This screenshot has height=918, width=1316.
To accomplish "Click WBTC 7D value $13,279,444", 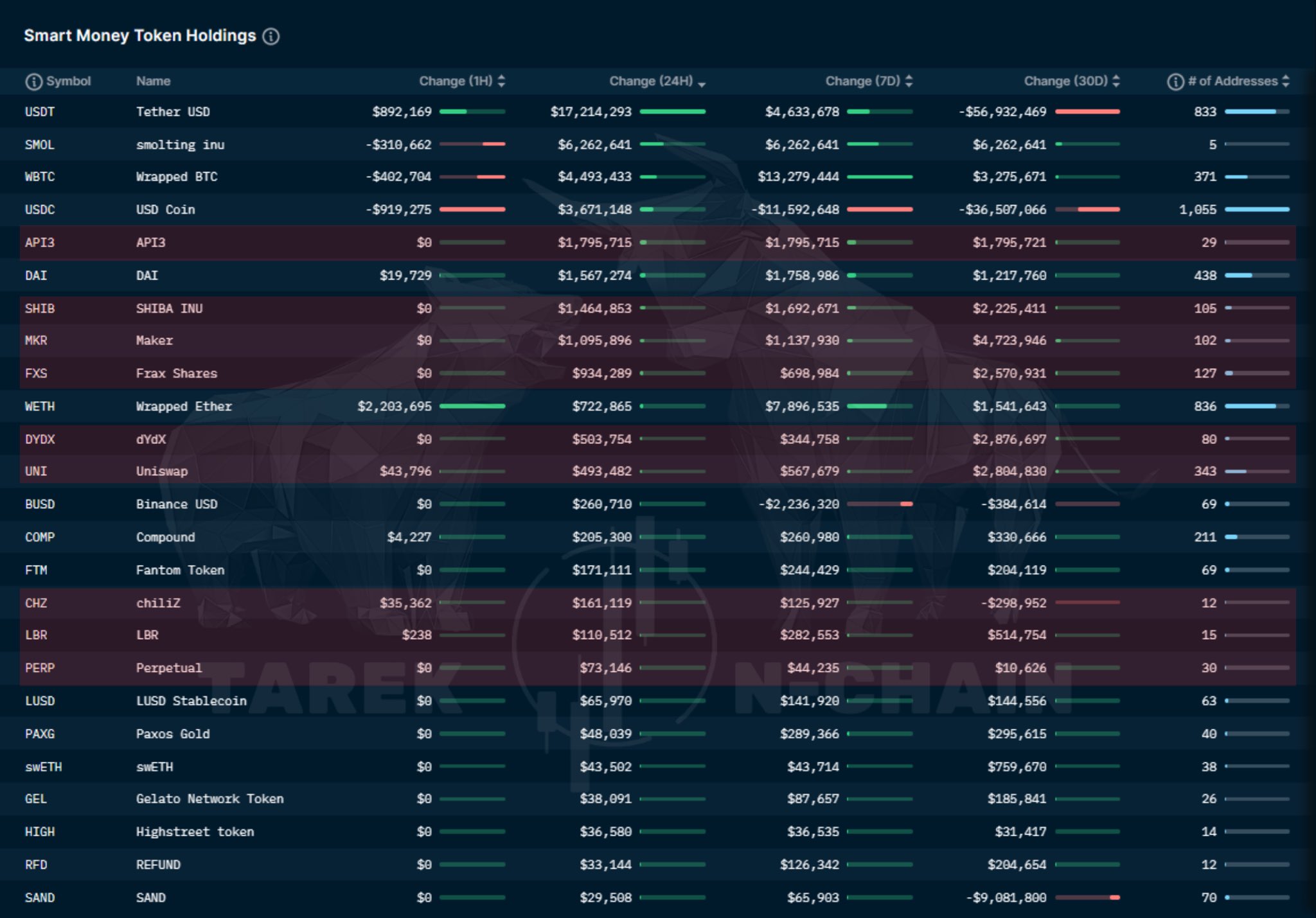I will pyautogui.click(x=799, y=177).
